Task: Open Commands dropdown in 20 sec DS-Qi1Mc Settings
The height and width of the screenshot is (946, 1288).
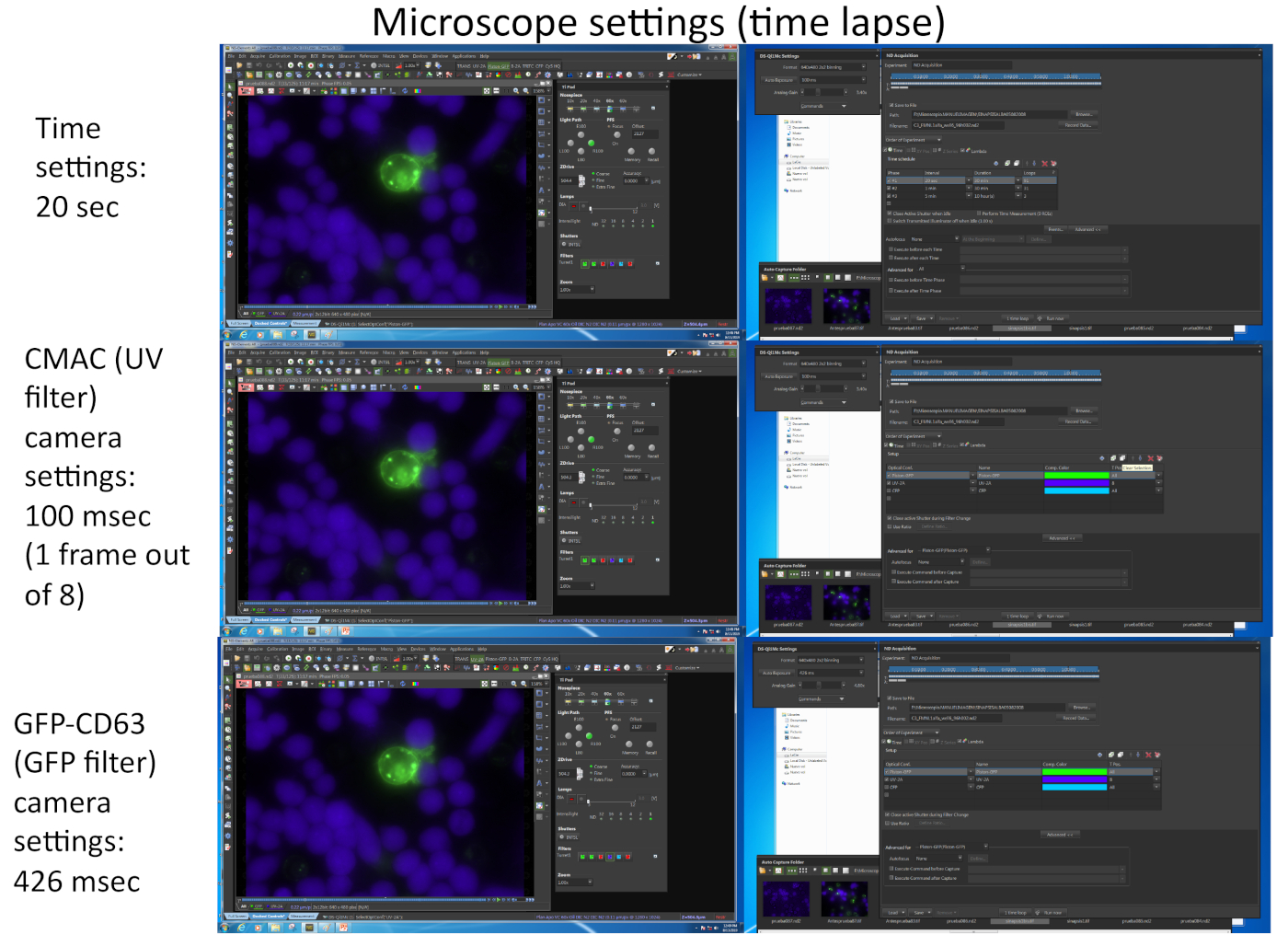Action: click(823, 106)
